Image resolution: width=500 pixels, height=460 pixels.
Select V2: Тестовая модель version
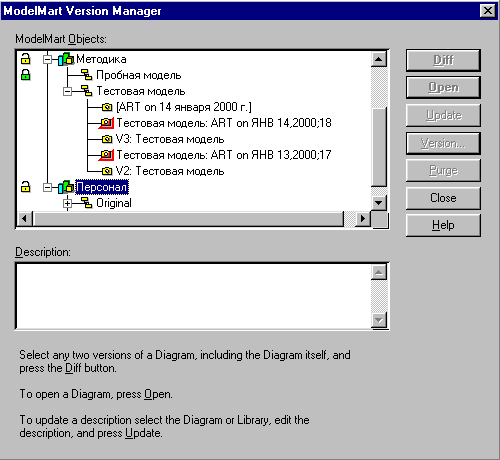pos(170,171)
